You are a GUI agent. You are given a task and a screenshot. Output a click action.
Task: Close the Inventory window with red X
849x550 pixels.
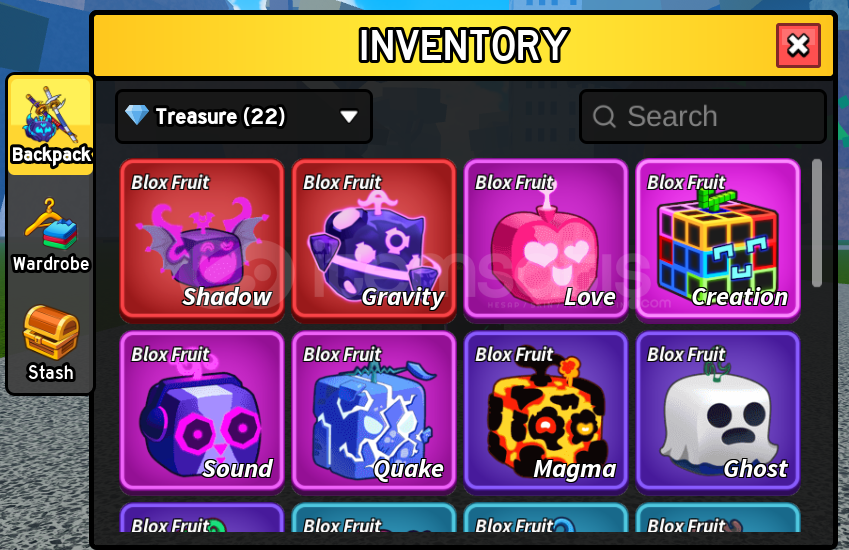(798, 45)
